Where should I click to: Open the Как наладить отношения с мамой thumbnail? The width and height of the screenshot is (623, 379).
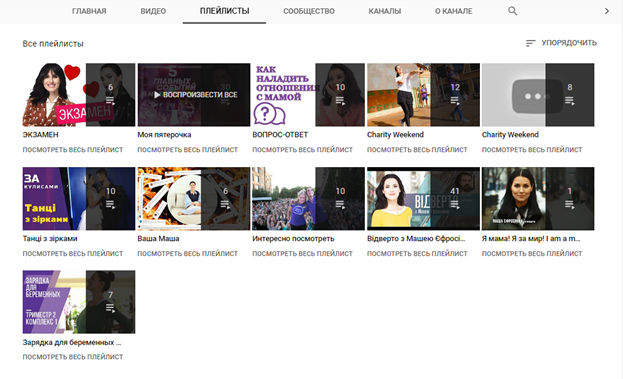tap(308, 95)
